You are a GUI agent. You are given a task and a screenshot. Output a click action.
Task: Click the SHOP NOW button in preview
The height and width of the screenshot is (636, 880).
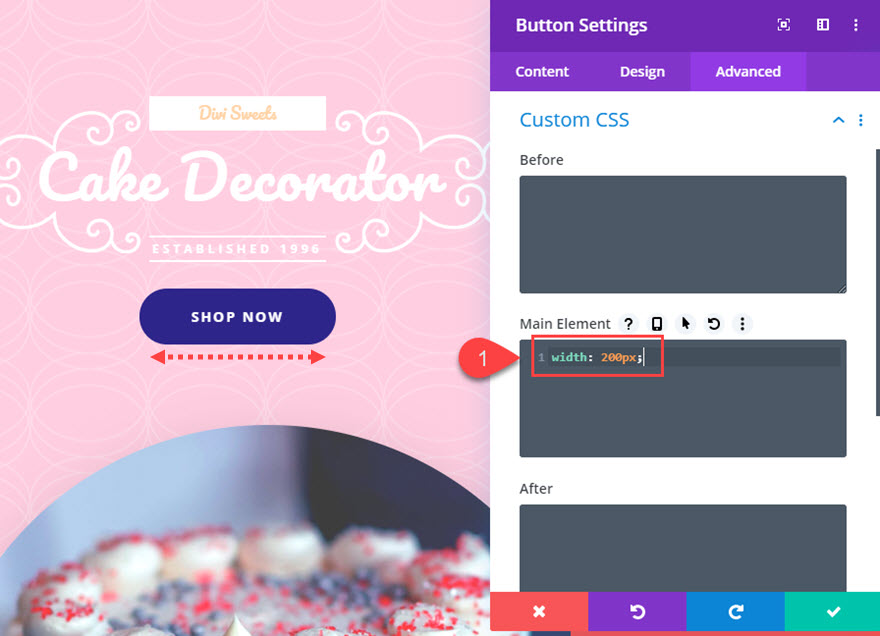click(237, 317)
